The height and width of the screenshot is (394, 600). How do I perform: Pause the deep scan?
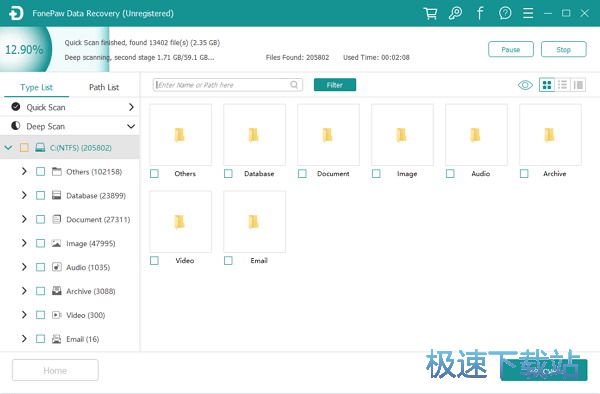[511, 49]
